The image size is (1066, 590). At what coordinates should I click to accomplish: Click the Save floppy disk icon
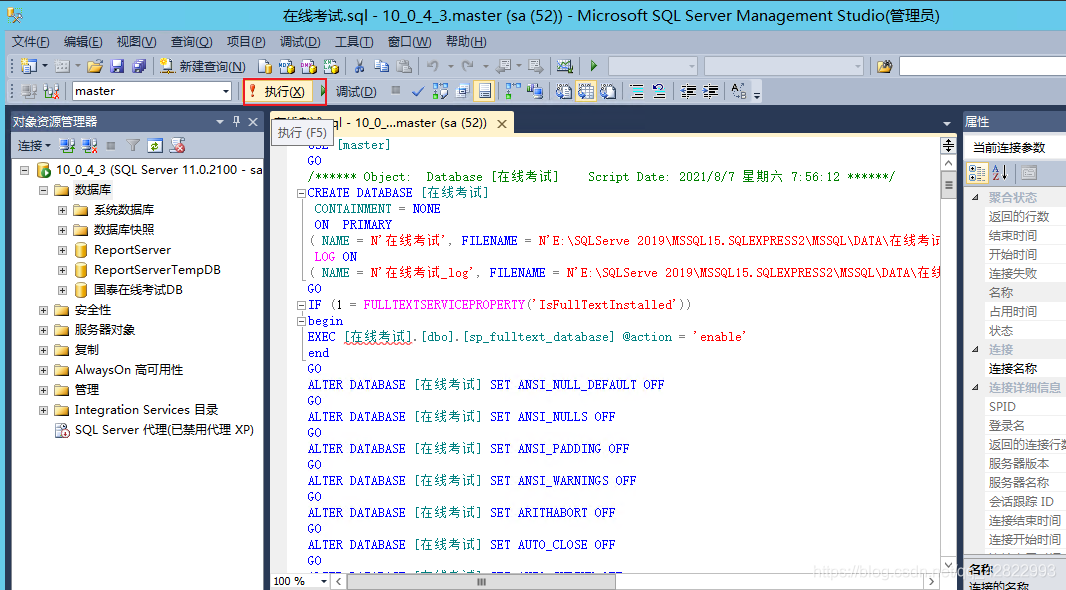(x=117, y=66)
